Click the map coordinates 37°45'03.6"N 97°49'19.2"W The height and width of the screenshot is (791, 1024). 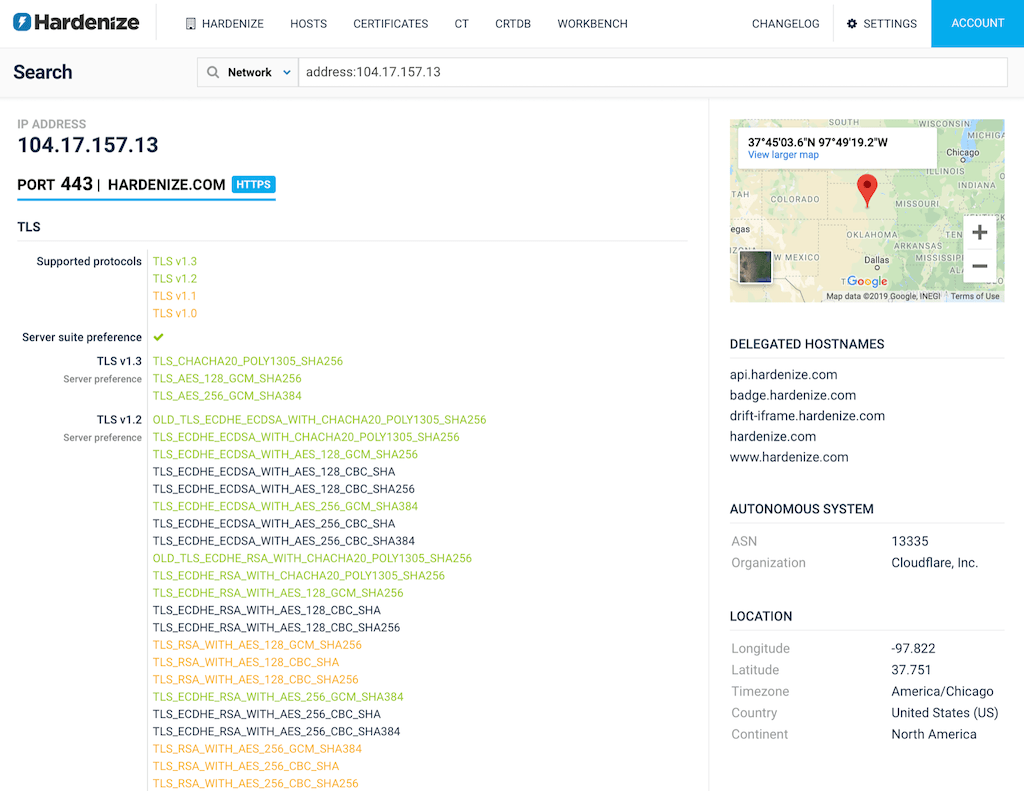pyautogui.click(x=818, y=142)
